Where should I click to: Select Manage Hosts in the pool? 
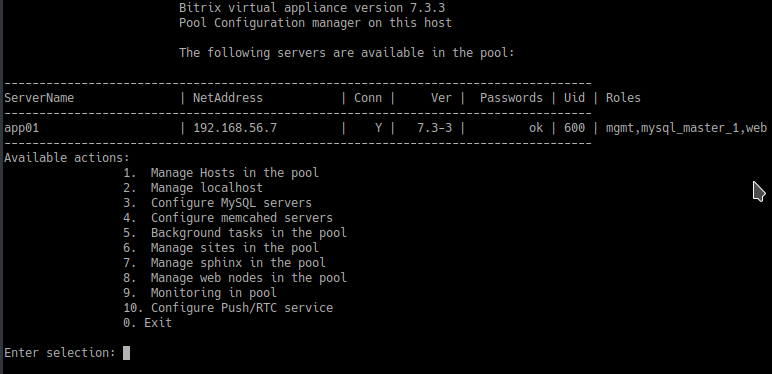[234, 173]
